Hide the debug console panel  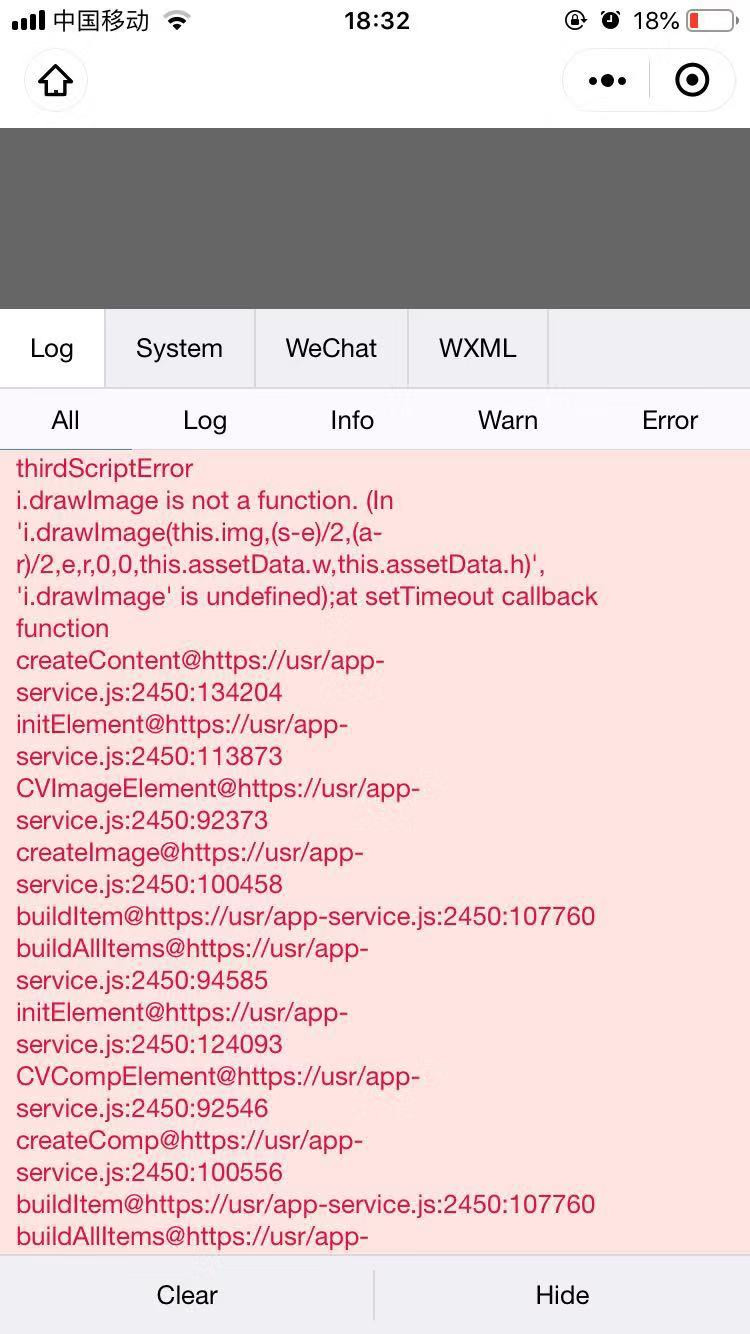pos(562,1295)
